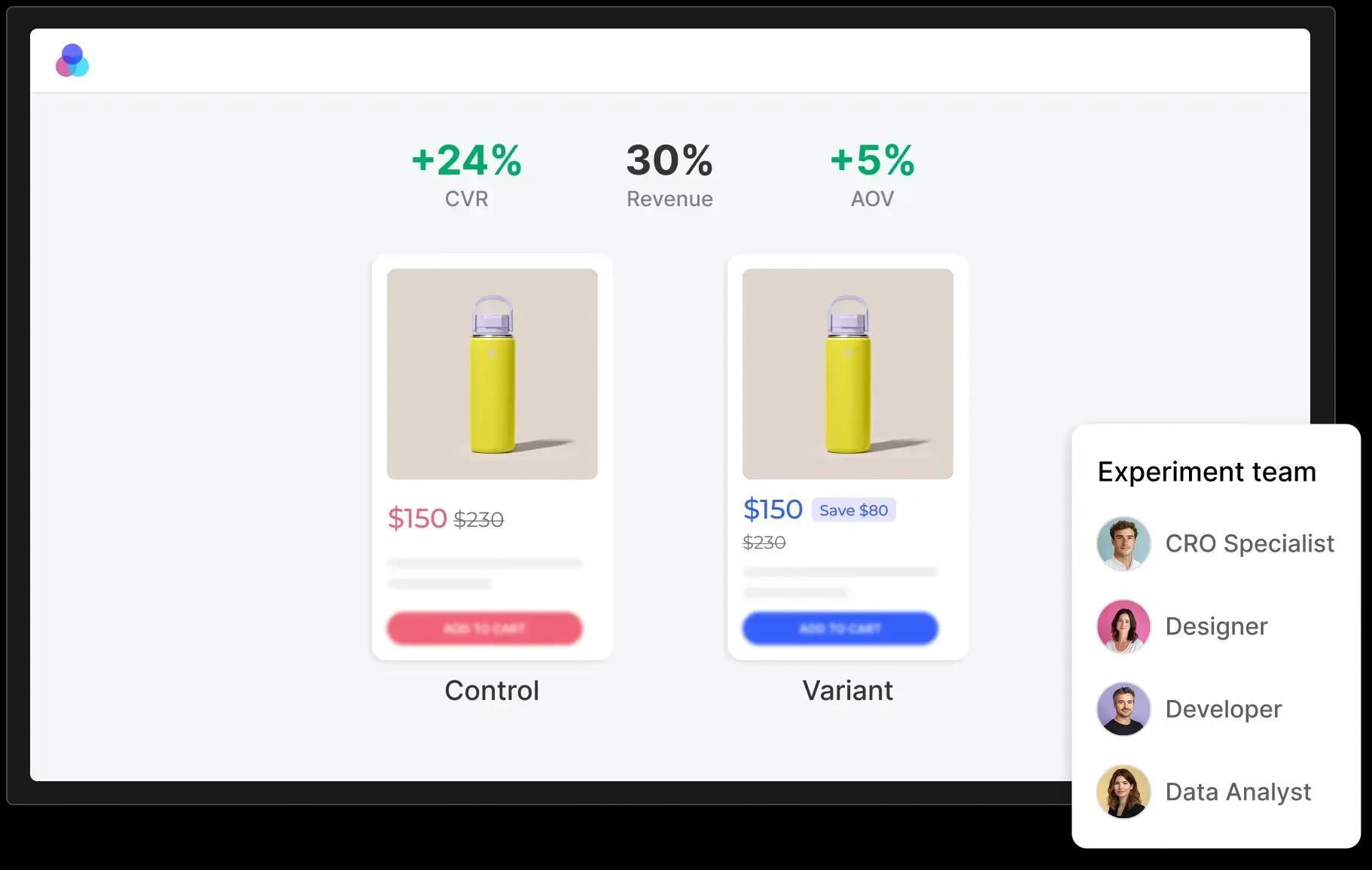1372x870 pixels.
Task: Click Add to Cart on Variant card
Action: 840,628
